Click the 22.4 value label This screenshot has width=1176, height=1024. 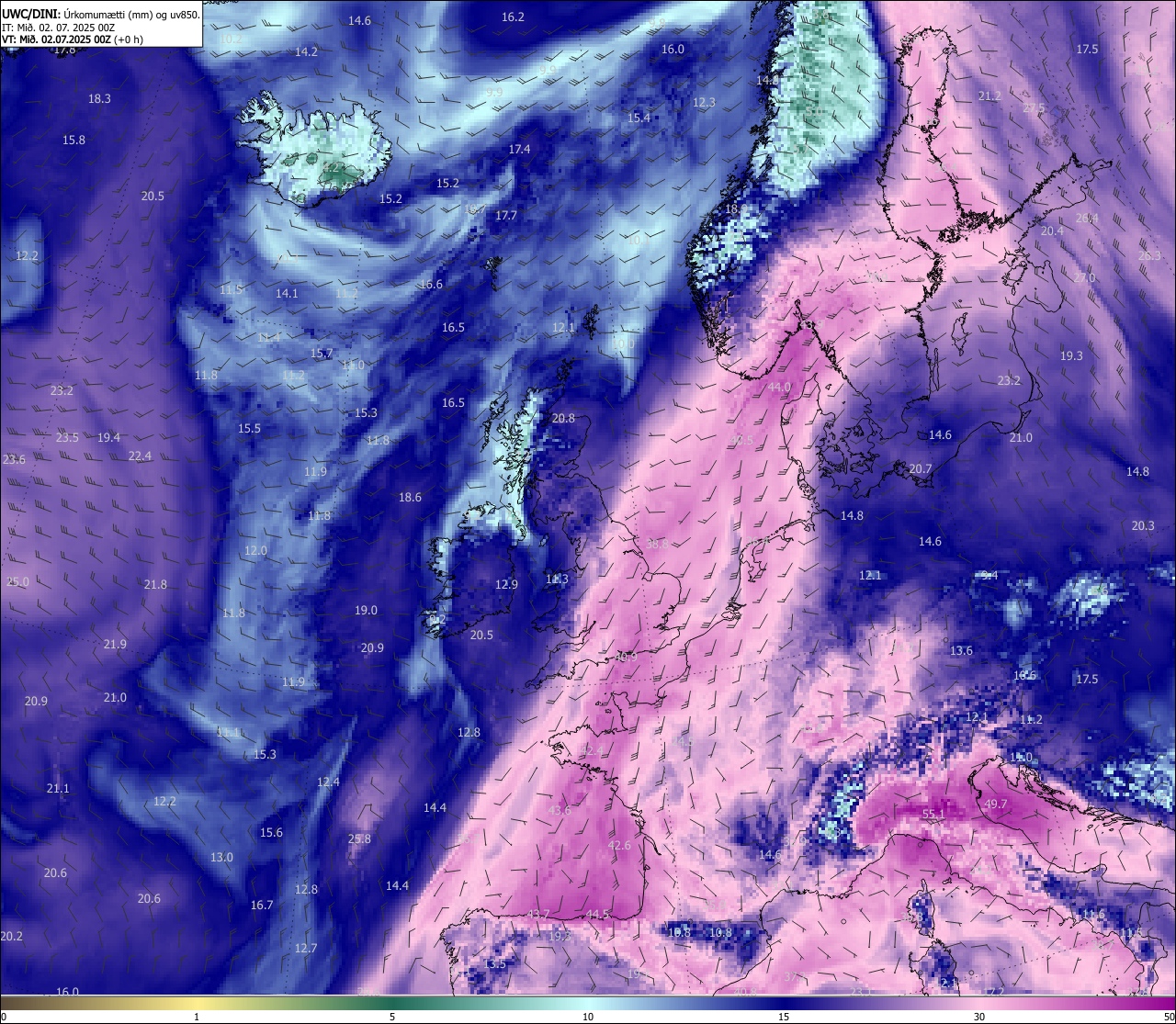[141, 456]
